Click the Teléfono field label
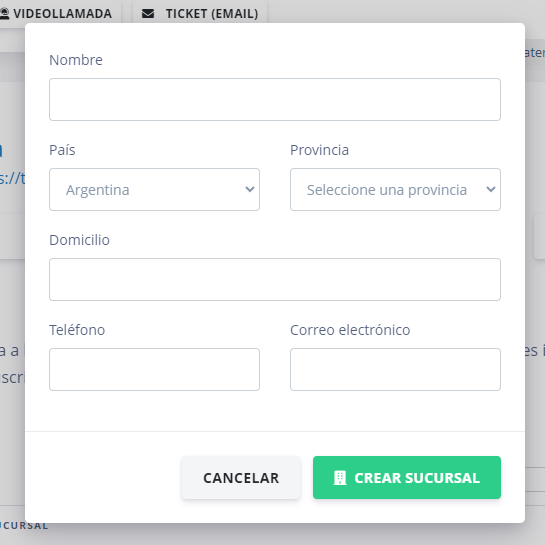 [x=77, y=330]
